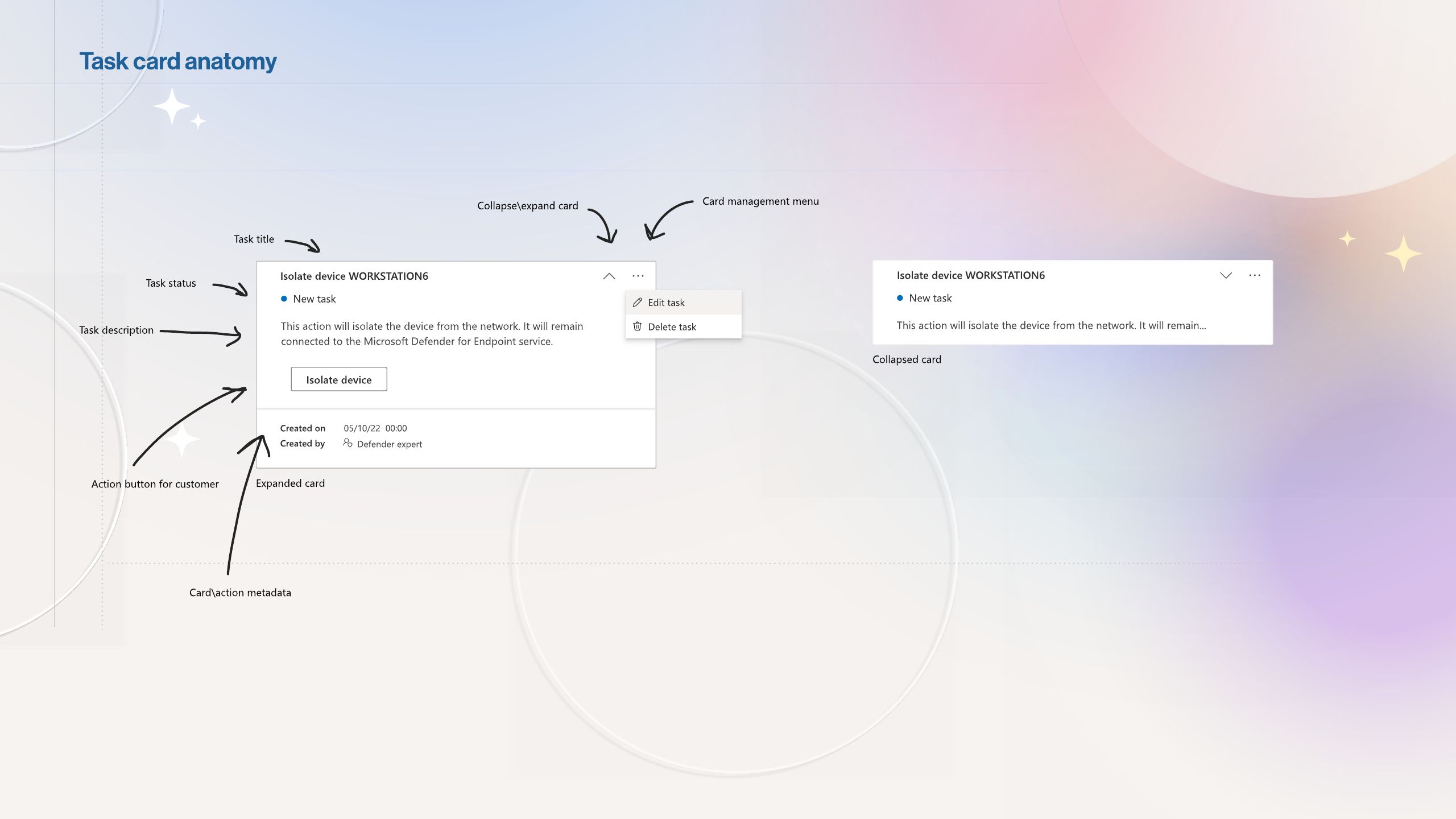Image resolution: width=1456 pixels, height=819 pixels.
Task: Click the Expanded card caption
Action: click(290, 483)
